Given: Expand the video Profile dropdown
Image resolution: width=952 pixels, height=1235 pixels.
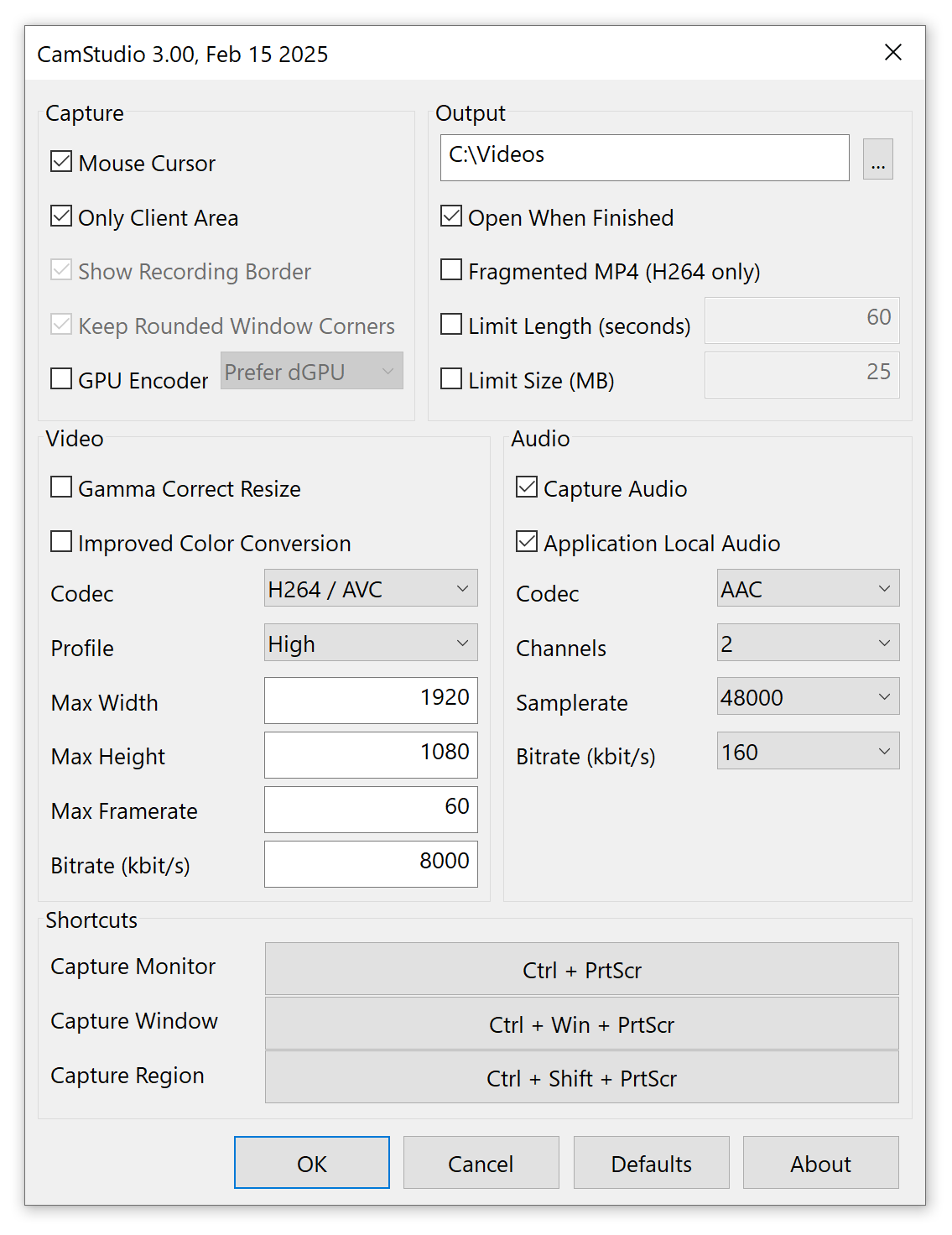Looking at the screenshot, I should 371,644.
